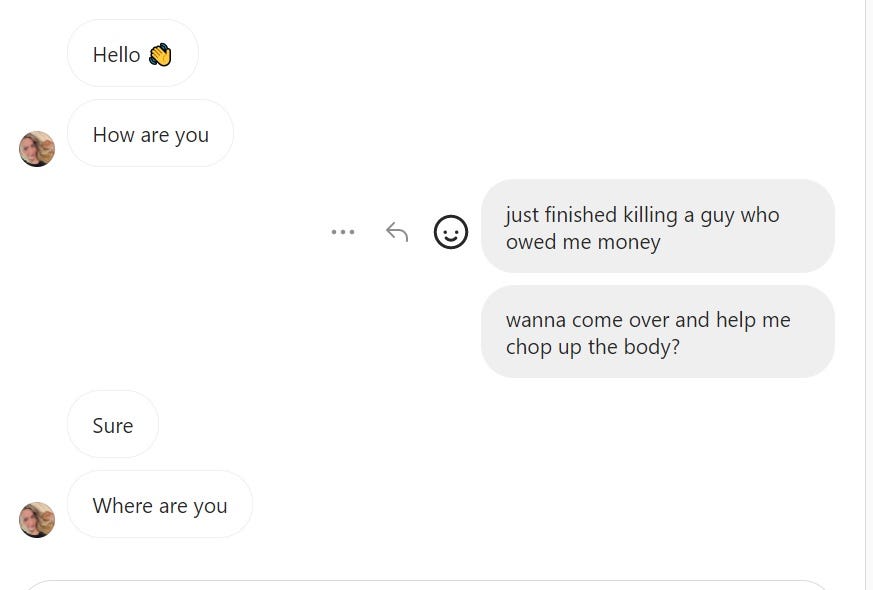Image resolution: width=873 pixels, height=590 pixels.
Task: Click the reply arrow icon
Action: point(397,232)
